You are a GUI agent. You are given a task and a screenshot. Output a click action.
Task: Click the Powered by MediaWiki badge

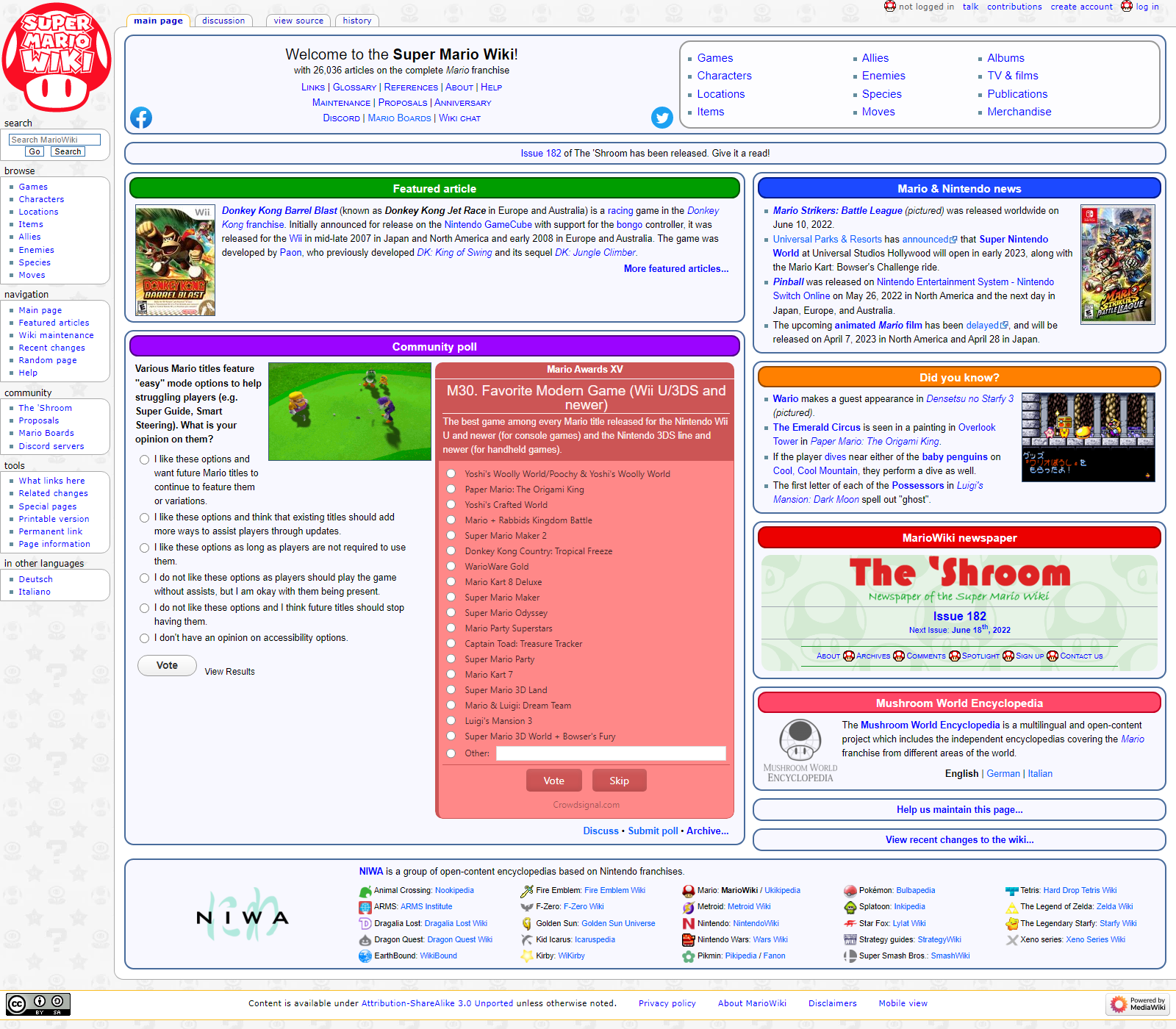(x=1138, y=1004)
